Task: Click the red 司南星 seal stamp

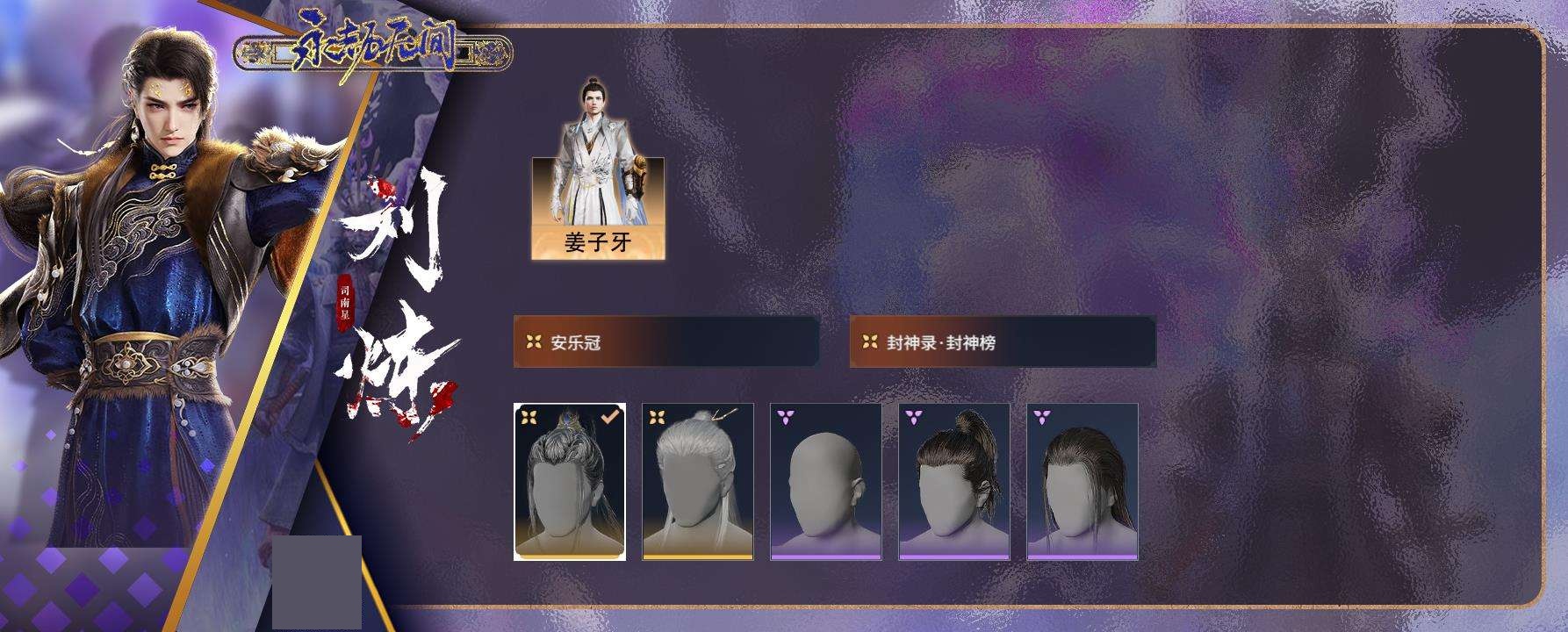Action: pyautogui.click(x=345, y=304)
